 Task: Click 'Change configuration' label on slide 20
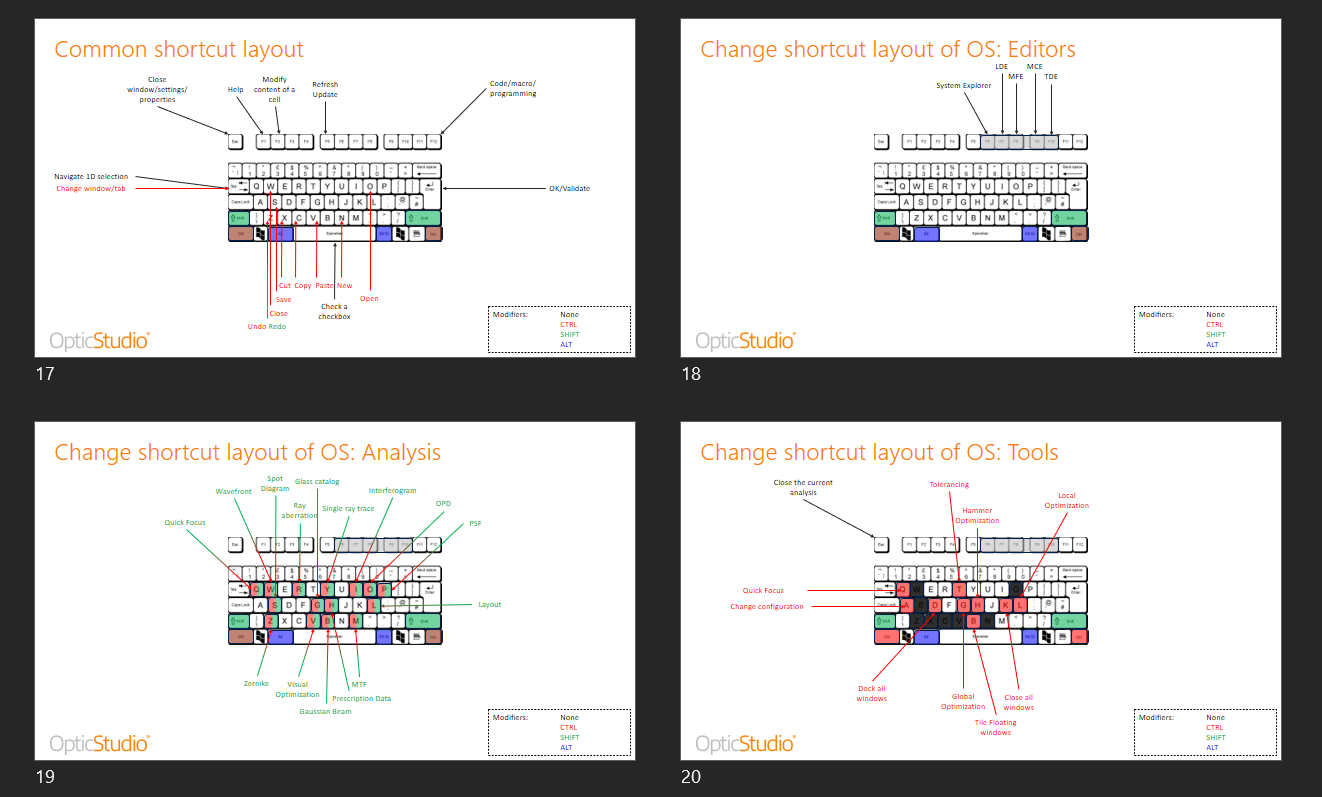[766, 606]
